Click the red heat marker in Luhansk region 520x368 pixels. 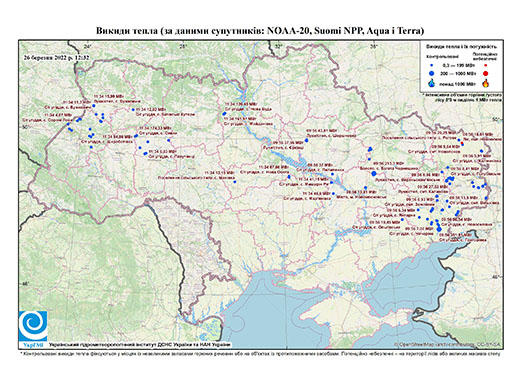462,144
